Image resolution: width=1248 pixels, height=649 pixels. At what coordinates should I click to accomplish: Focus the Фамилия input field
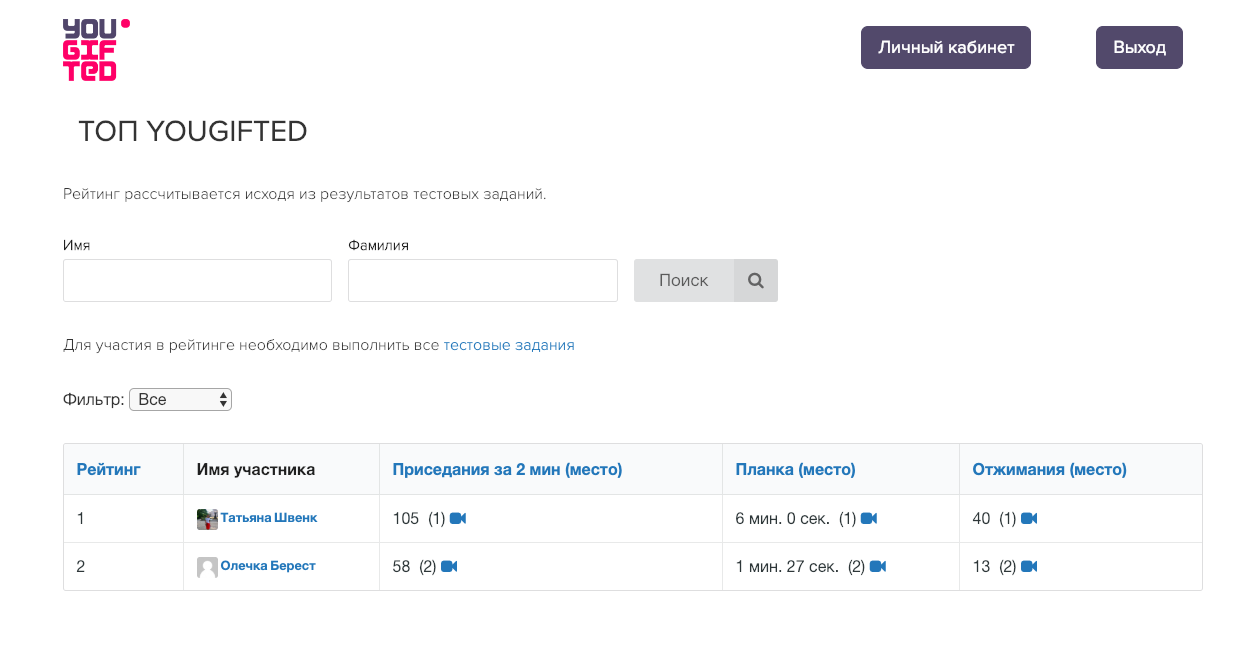coord(482,281)
